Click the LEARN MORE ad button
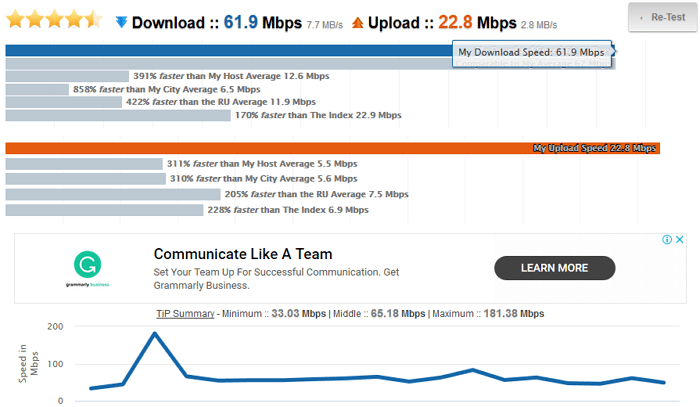 [x=554, y=268]
